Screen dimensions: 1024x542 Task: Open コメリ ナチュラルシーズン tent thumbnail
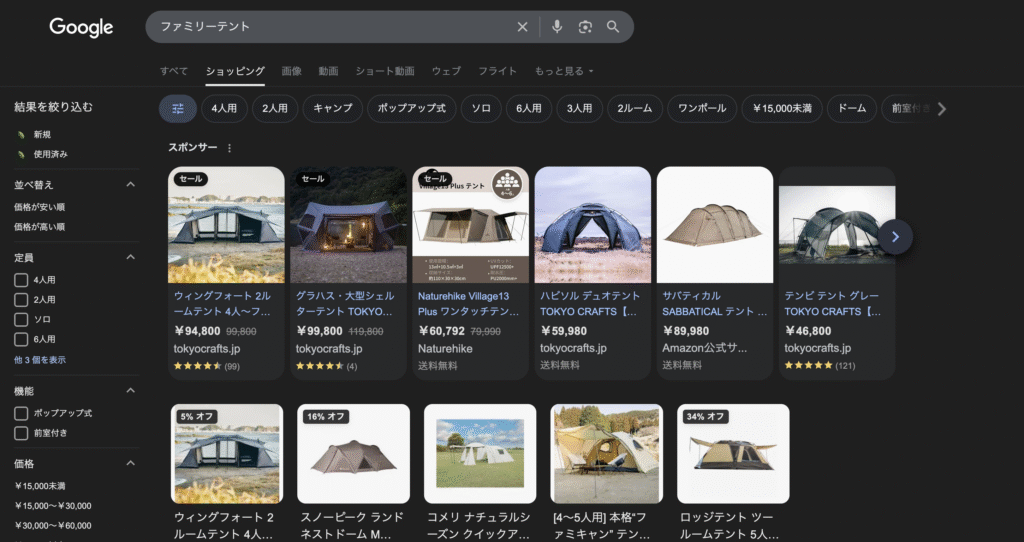pyautogui.click(x=480, y=454)
